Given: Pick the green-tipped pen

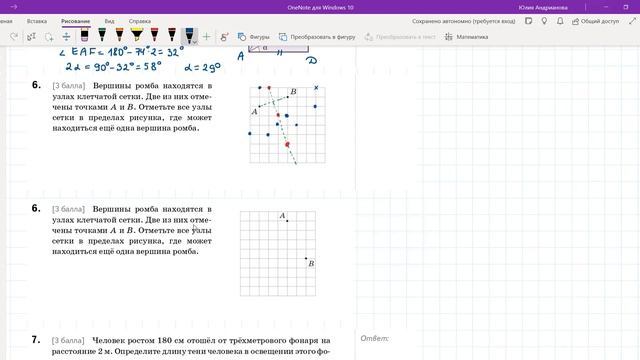Looking at the screenshot, I should pyautogui.click(x=102, y=36).
